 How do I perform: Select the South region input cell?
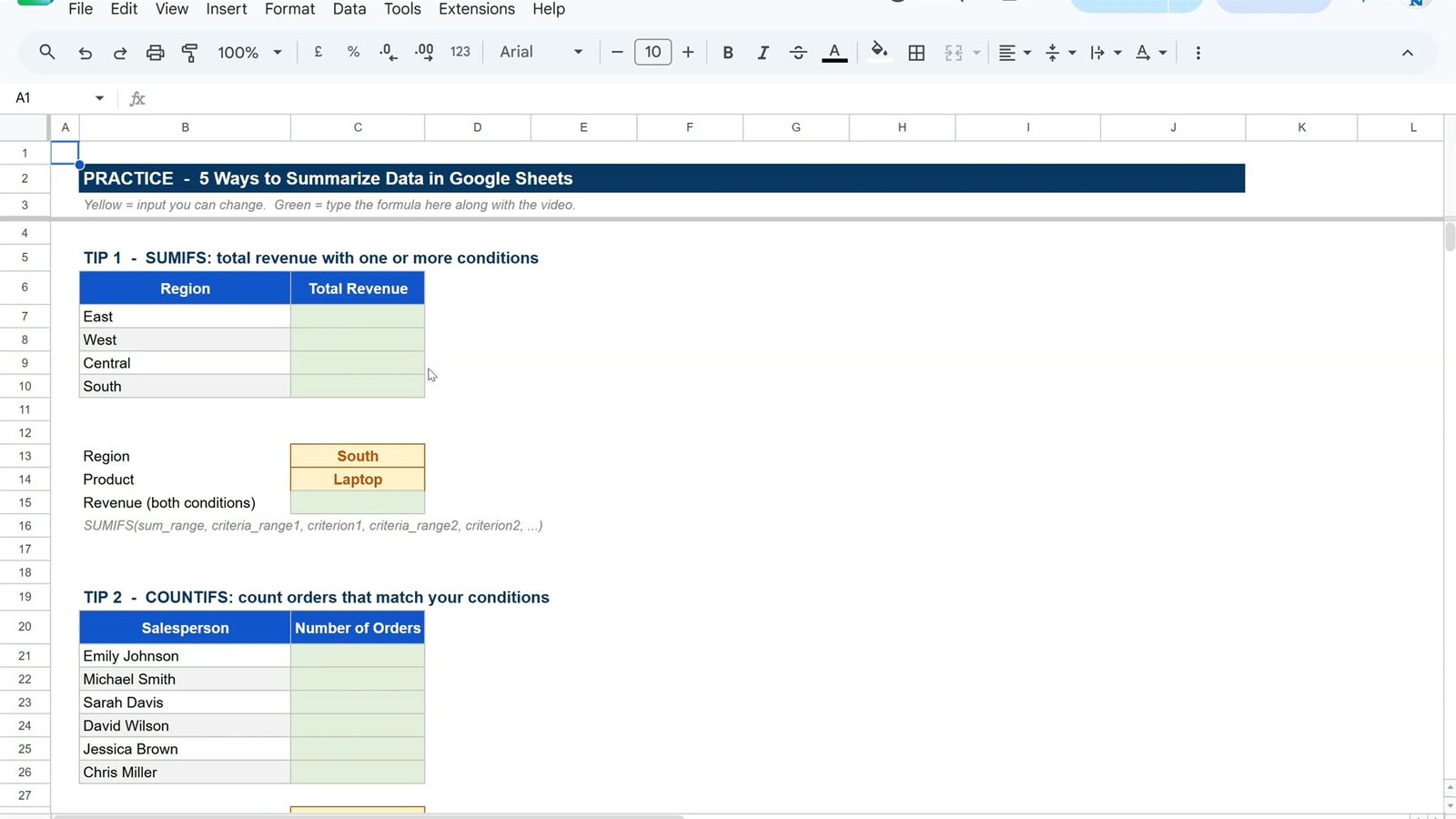pyautogui.click(x=358, y=456)
